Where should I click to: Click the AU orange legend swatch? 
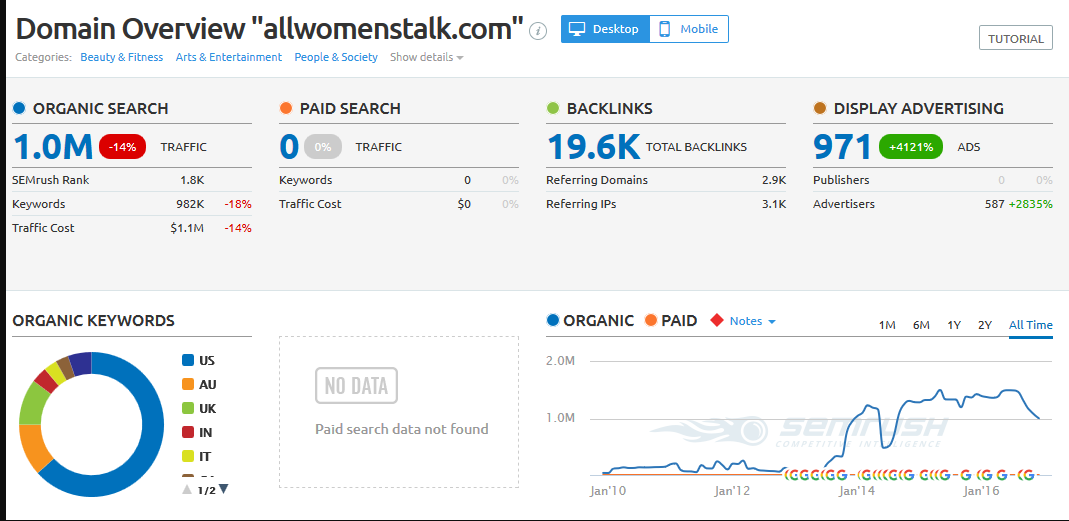click(188, 384)
